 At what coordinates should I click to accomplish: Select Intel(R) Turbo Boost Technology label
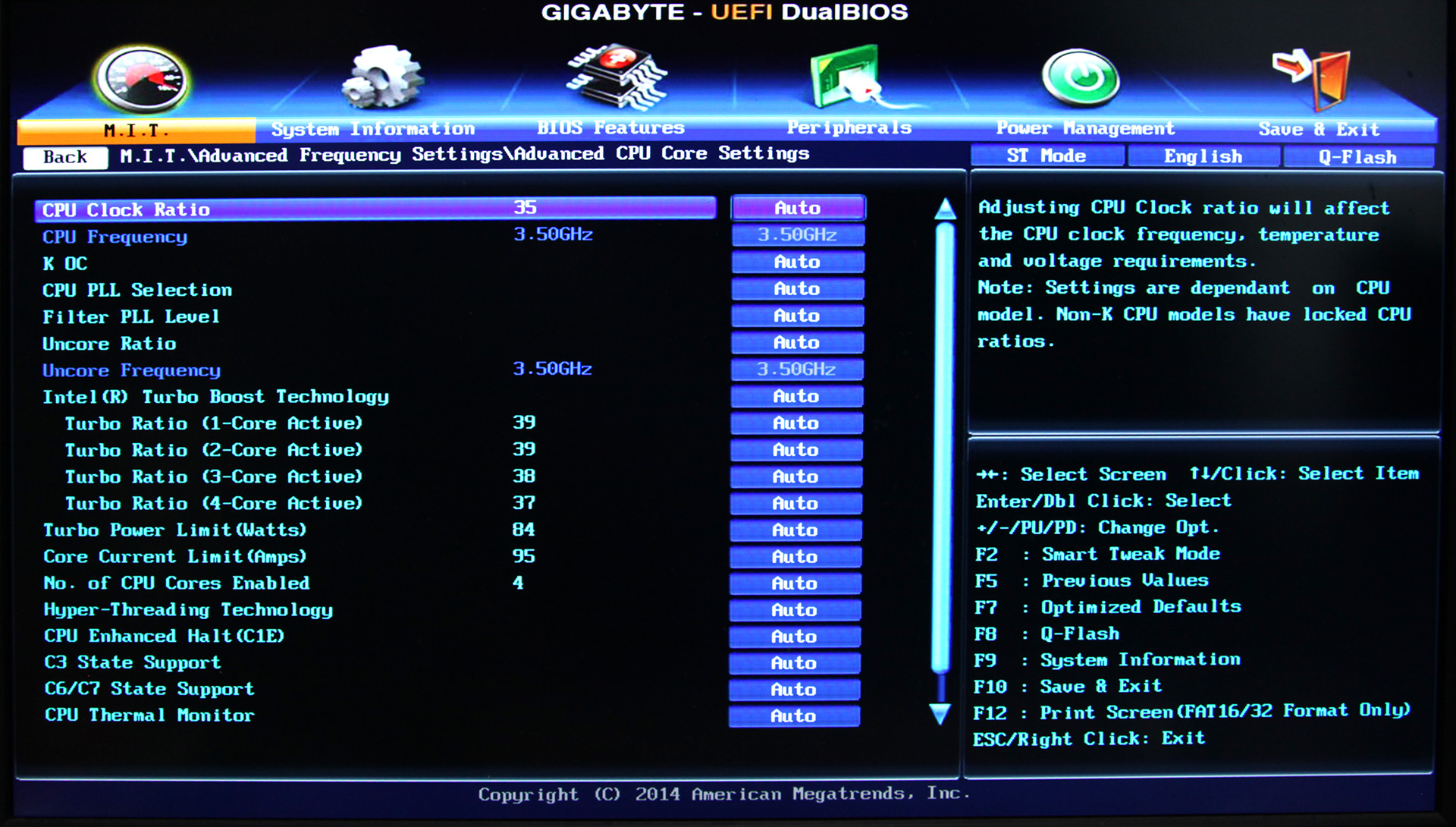click(216, 397)
